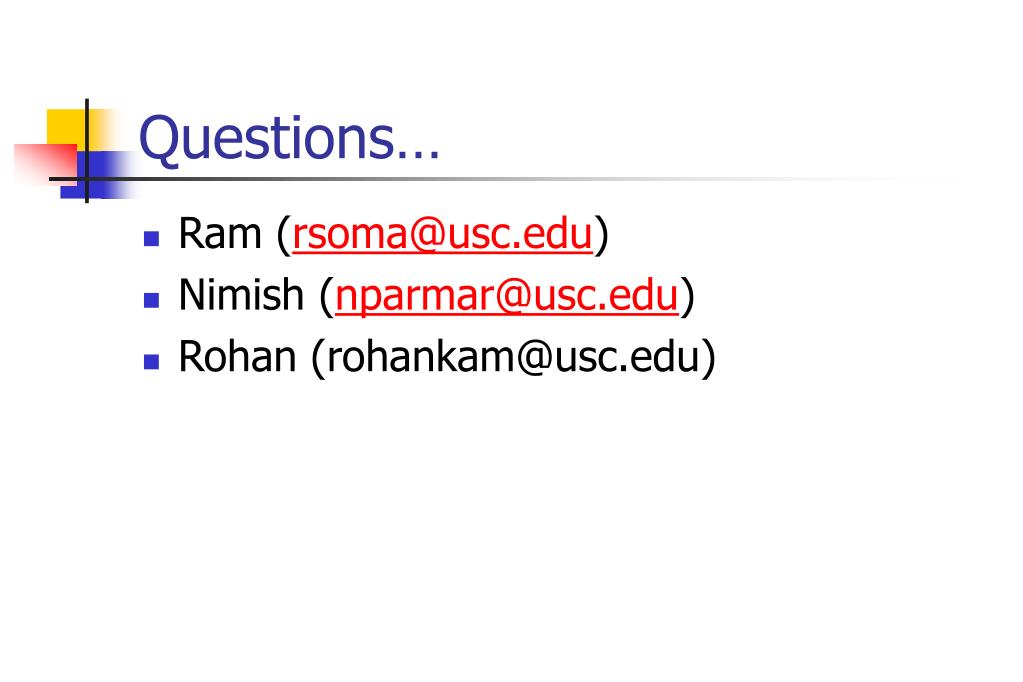Click the yellow square in the title decoration
Image resolution: width=1023 pixels, height=682 pixels.
click(67, 128)
